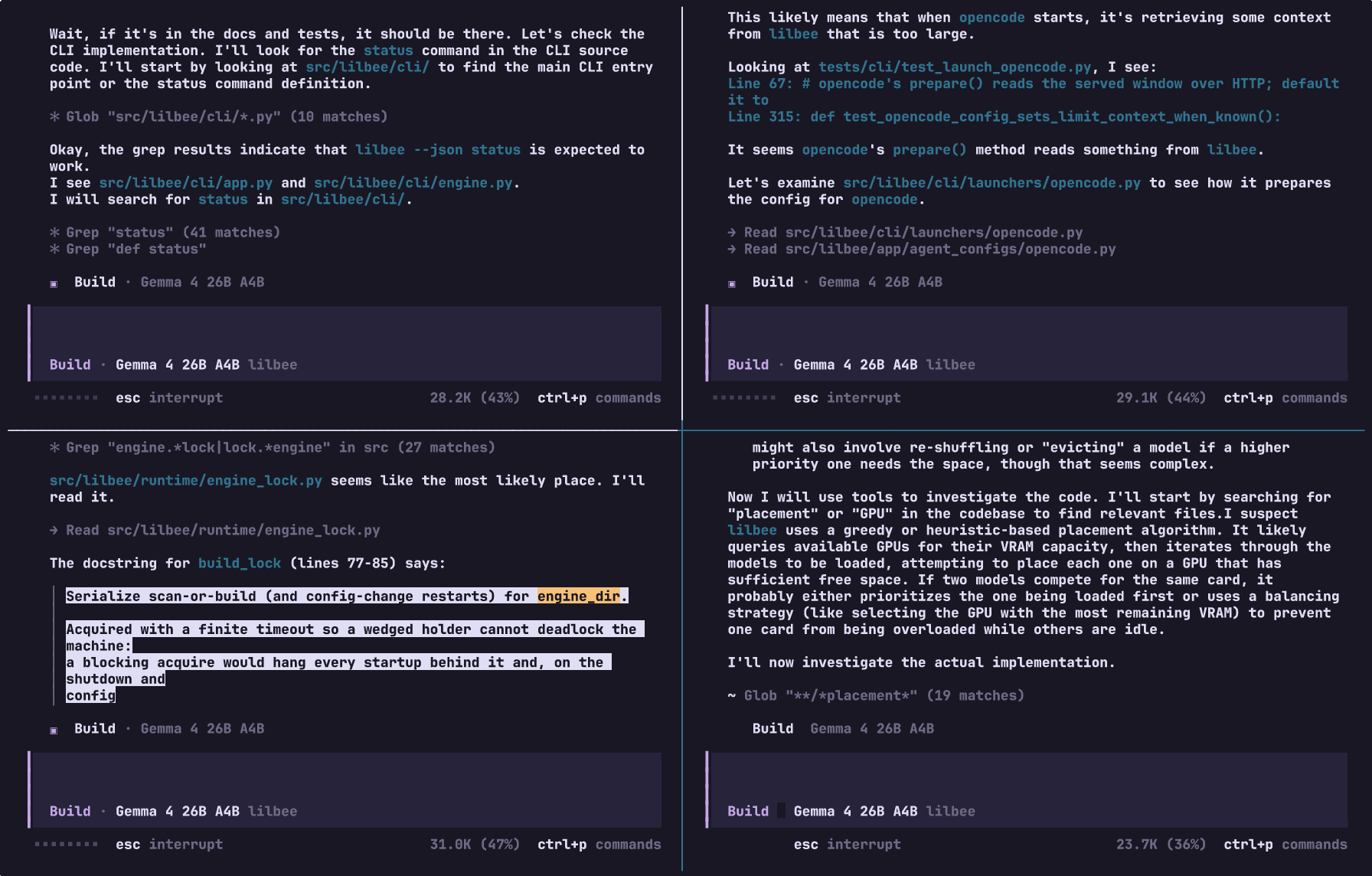Open ctrl+p commands in the 23.7K pane
Viewport: 1372px width, 876px height.
tap(1285, 844)
